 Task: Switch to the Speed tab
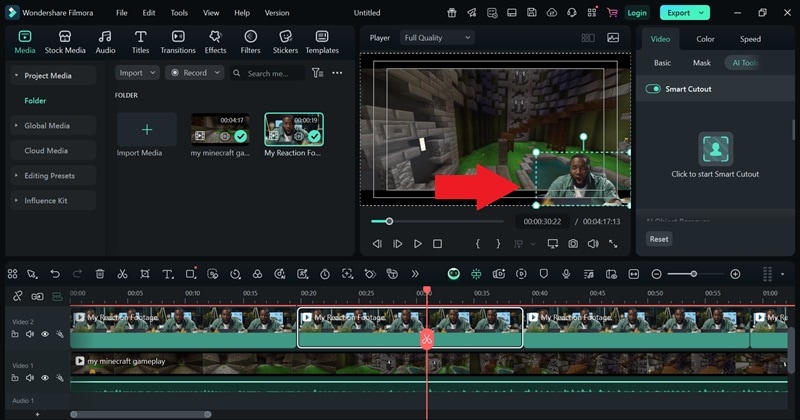click(750, 39)
